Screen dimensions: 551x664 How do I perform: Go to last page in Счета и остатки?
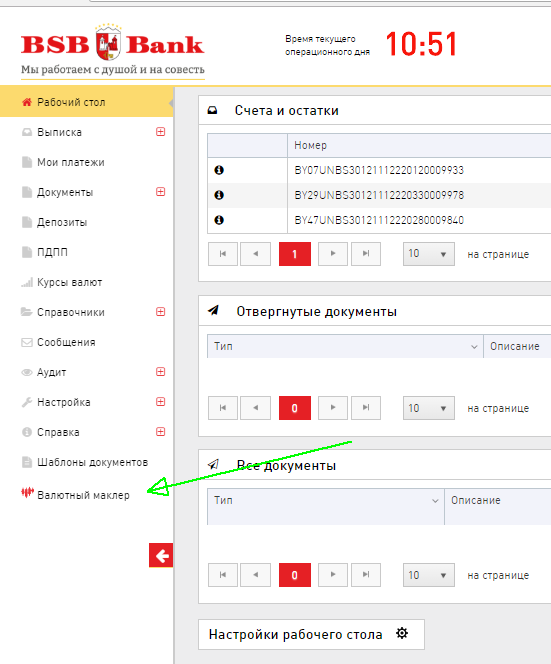point(366,254)
